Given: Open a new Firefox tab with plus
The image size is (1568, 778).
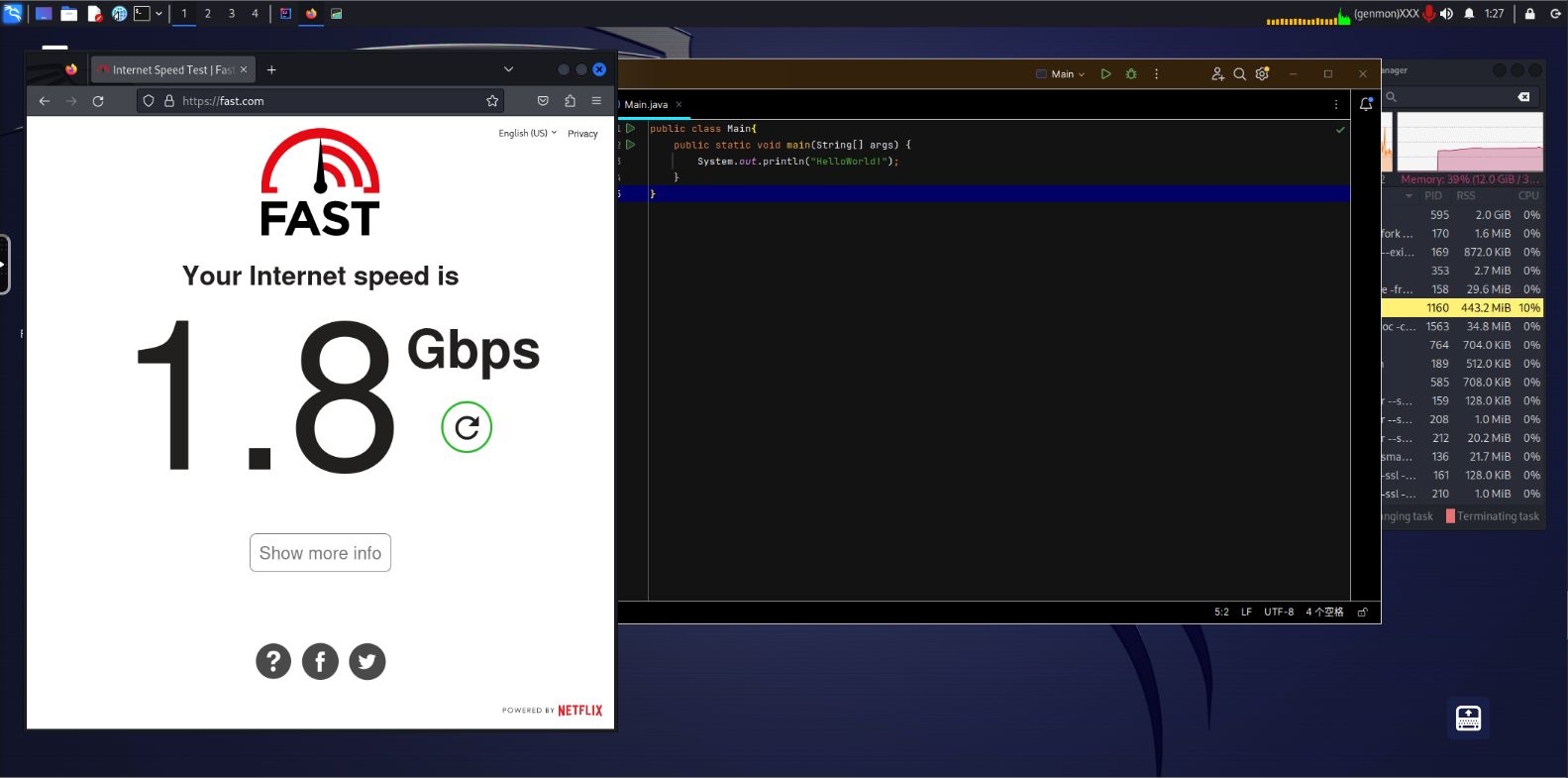Looking at the screenshot, I should (271, 69).
